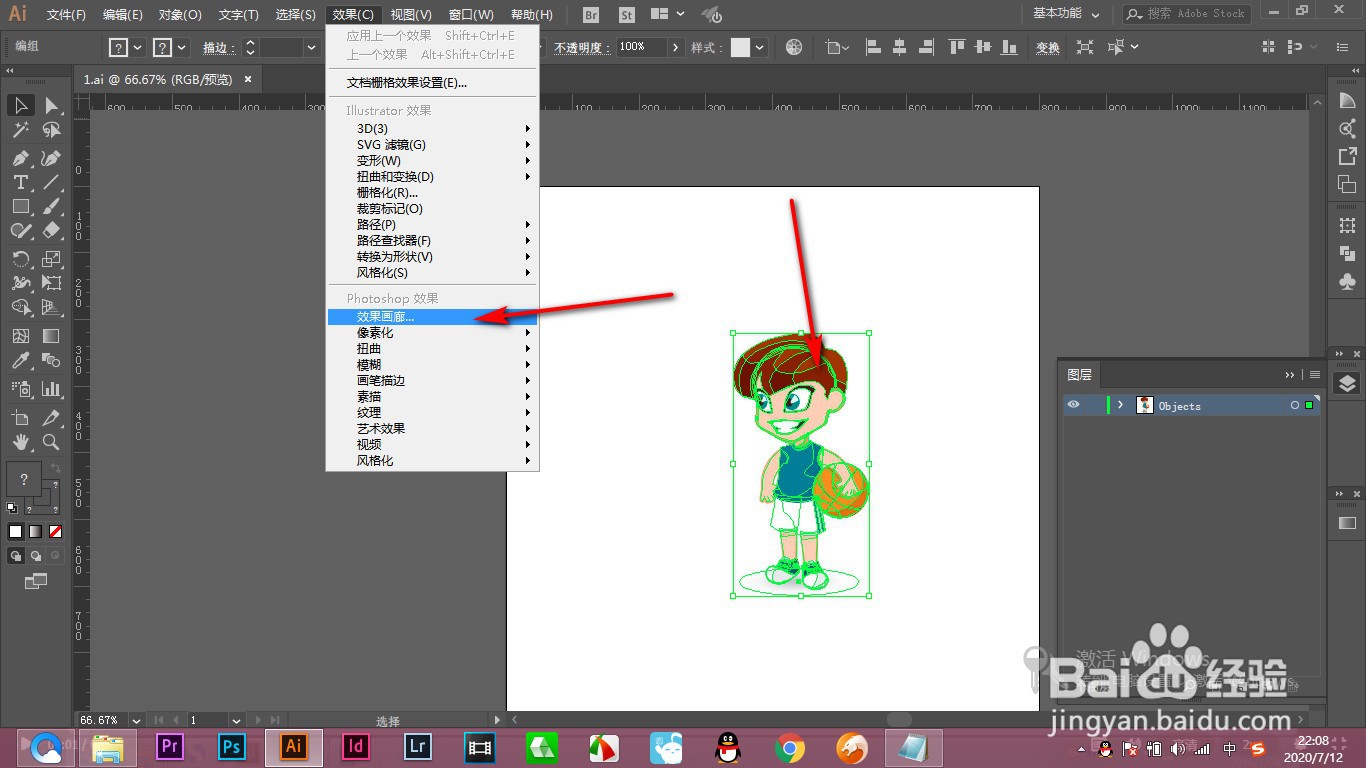
Task: Choose the Artboard tool
Action: click(21, 417)
